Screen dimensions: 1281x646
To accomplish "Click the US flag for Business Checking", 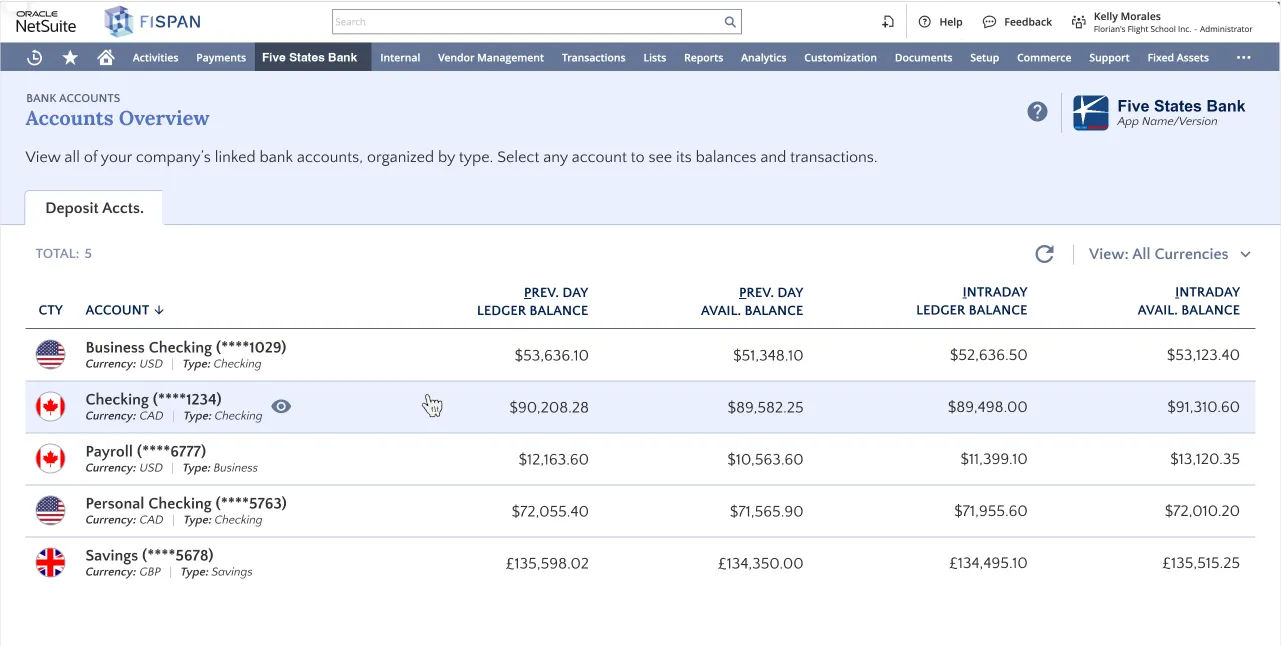I will [x=50, y=355].
